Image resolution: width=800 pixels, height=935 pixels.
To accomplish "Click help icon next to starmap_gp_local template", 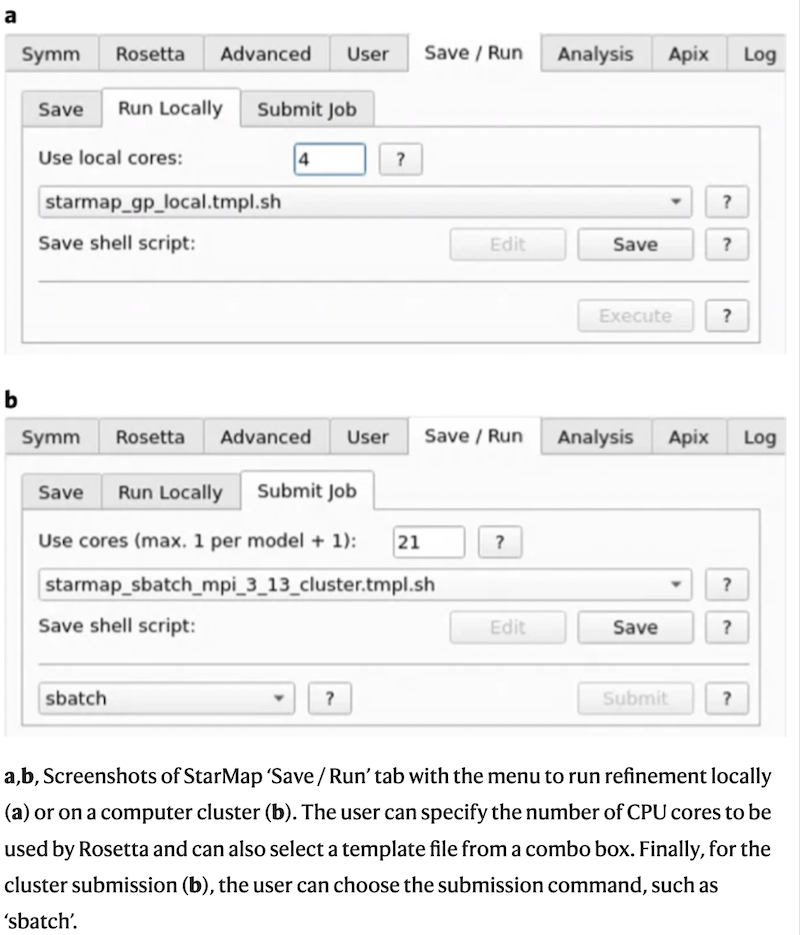I will (727, 202).
